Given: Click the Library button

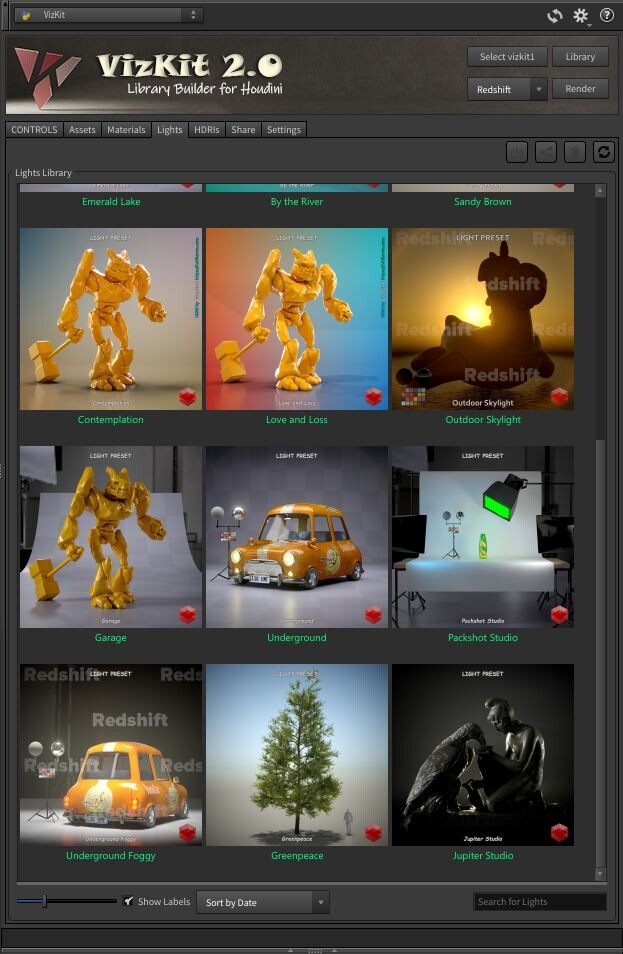Looking at the screenshot, I should click(x=580, y=57).
